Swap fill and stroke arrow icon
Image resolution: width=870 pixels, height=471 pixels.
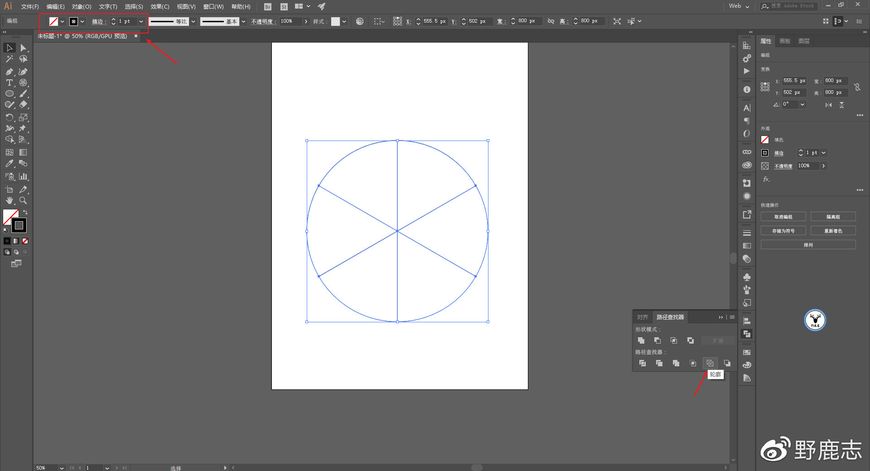[x=25, y=212]
